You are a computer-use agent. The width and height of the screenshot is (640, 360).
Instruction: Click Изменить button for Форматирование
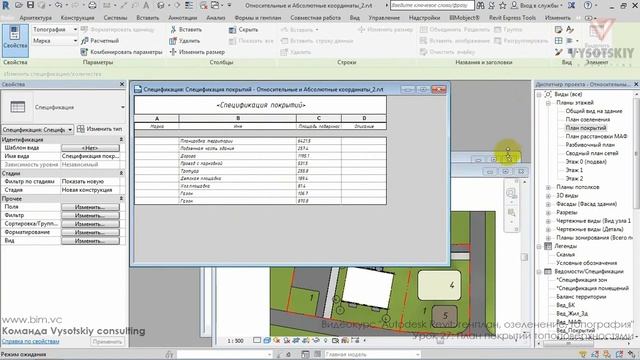(90, 233)
